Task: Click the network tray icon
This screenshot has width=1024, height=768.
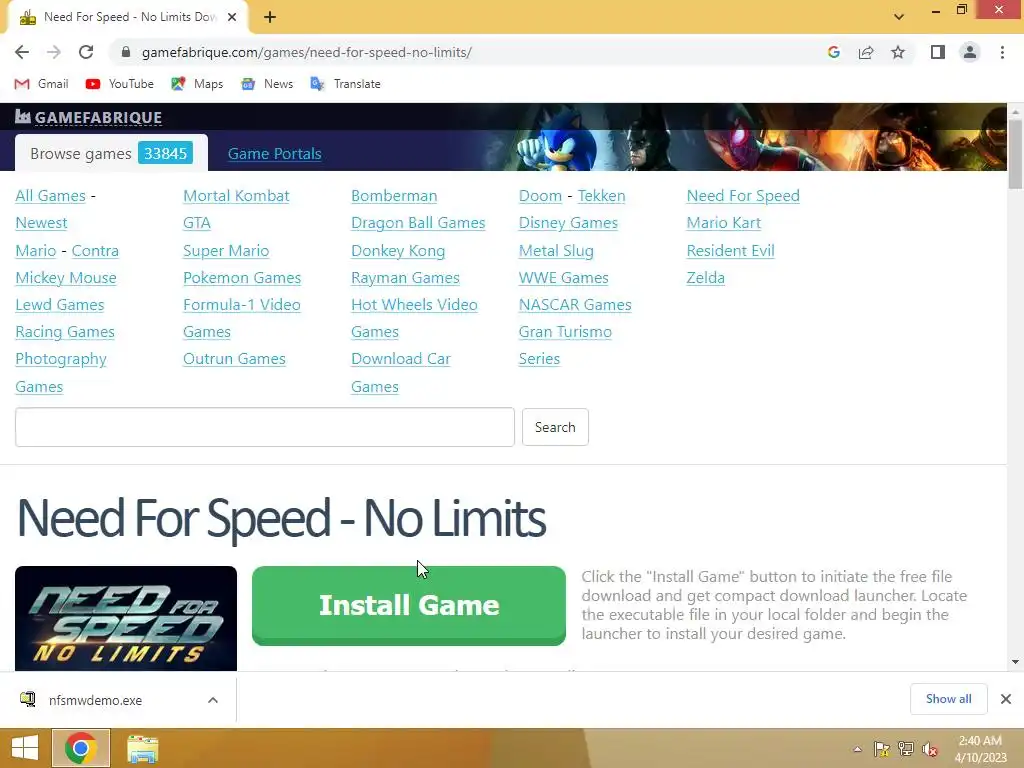Action: [906, 749]
